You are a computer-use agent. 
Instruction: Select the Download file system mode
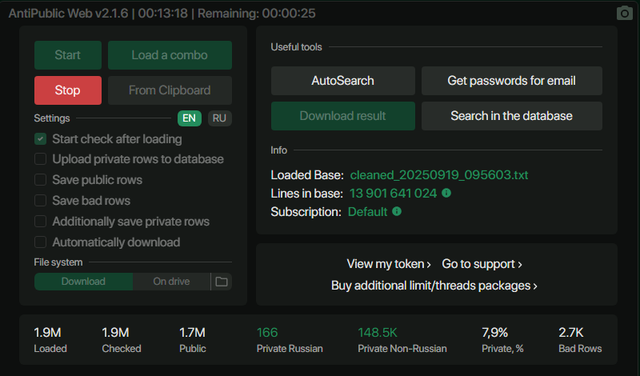[83, 282]
